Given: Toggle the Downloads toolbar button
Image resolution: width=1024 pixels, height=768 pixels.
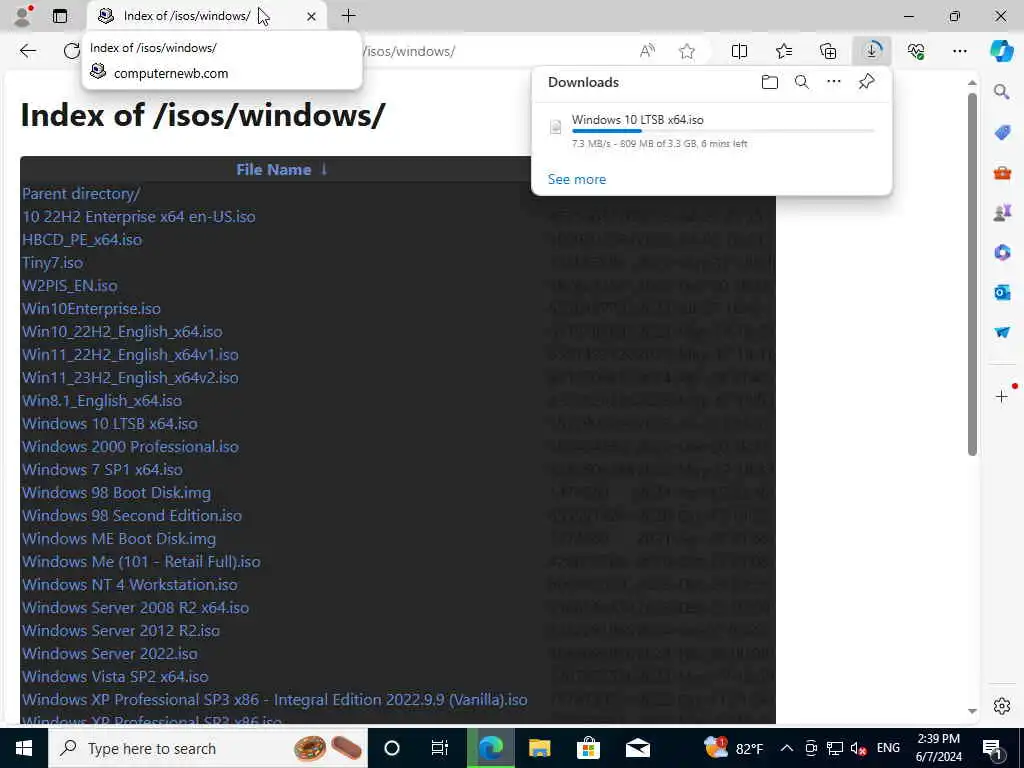Looking at the screenshot, I should (872, 51).
